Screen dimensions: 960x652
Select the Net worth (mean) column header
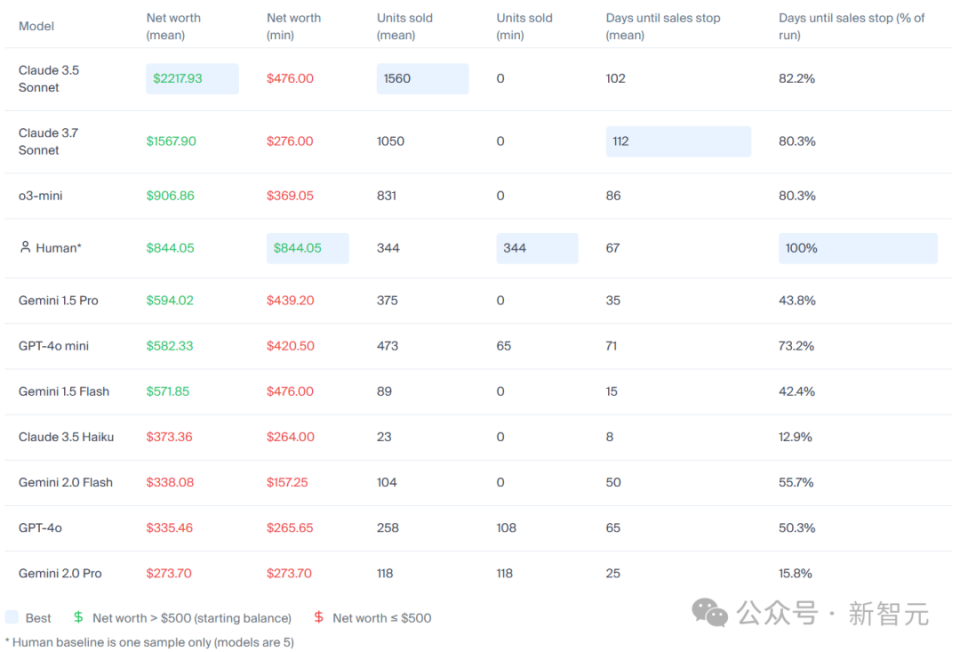coord(173,26)
